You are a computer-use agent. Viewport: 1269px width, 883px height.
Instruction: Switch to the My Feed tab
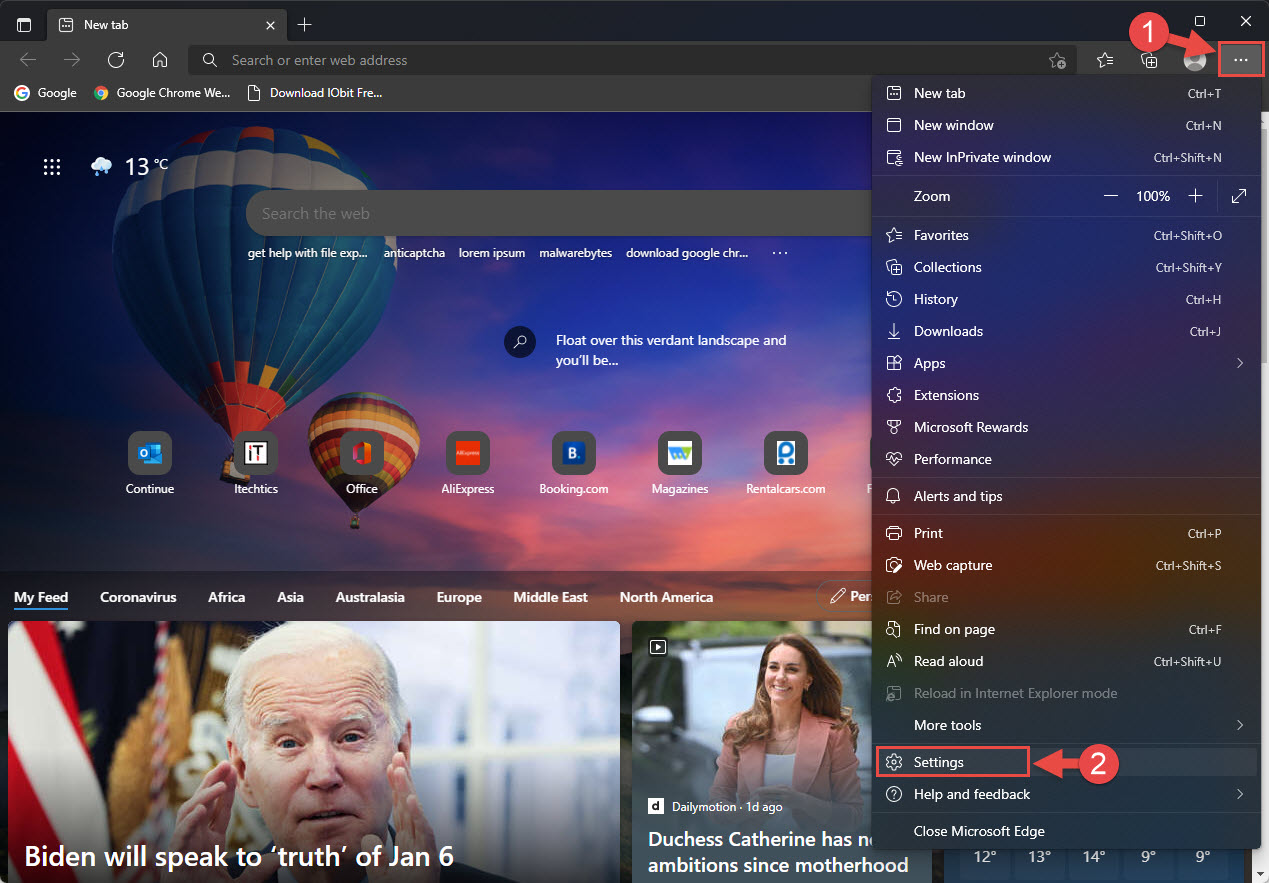pyautogui.click(x=41, y=597)
